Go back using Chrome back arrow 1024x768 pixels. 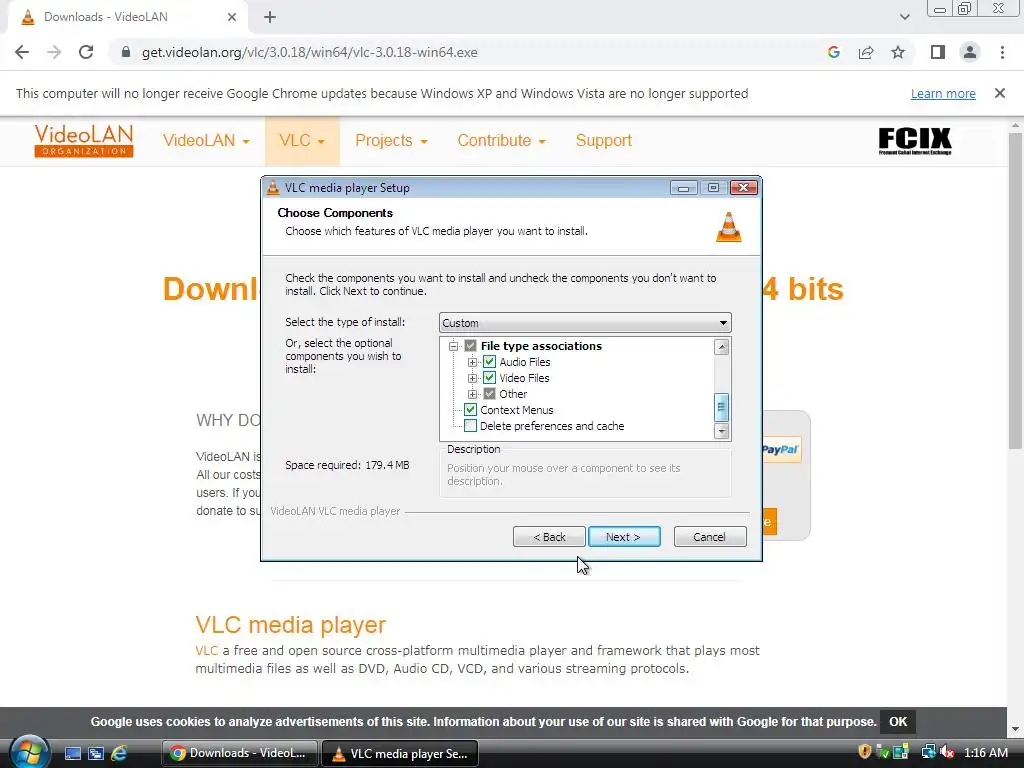point(22,52)
